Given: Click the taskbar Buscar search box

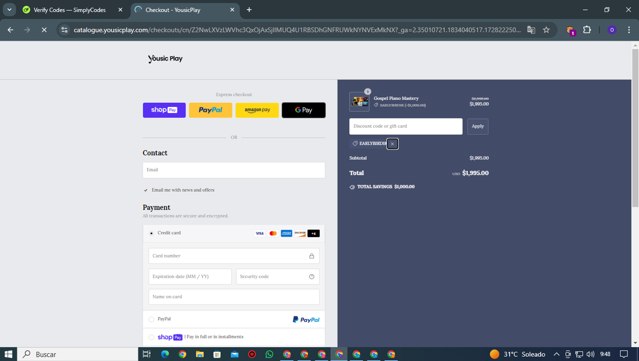Looking at the screenshot, I should click(77, 354).
